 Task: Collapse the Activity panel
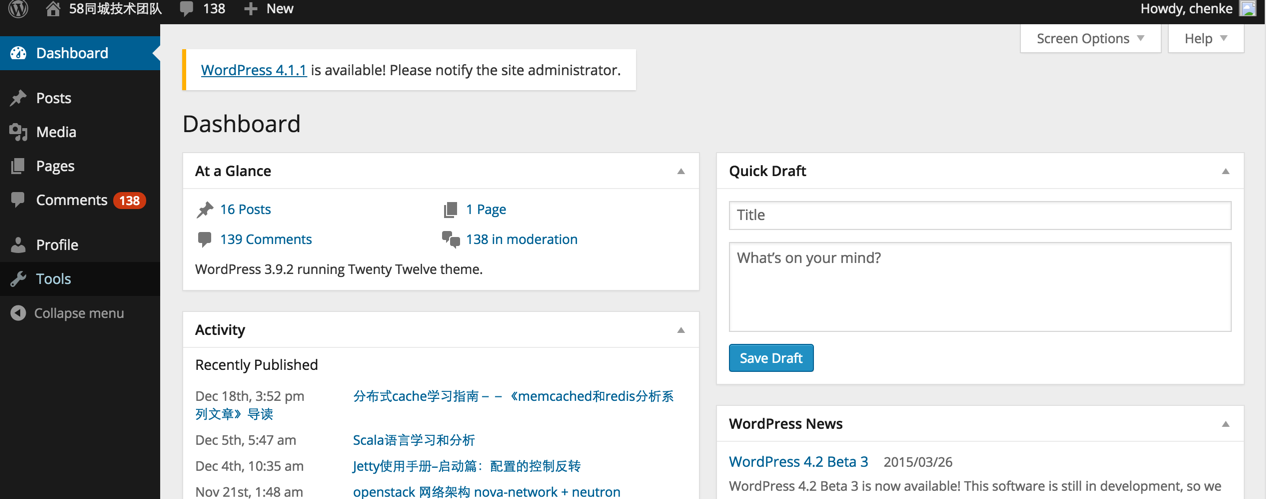click(x=681, y=330)
